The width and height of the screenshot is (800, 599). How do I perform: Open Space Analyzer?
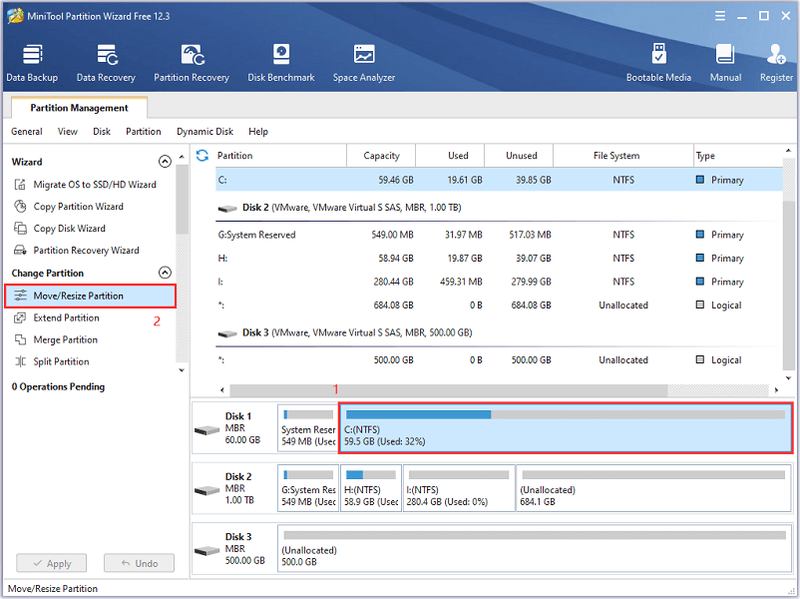pos(364,63)
